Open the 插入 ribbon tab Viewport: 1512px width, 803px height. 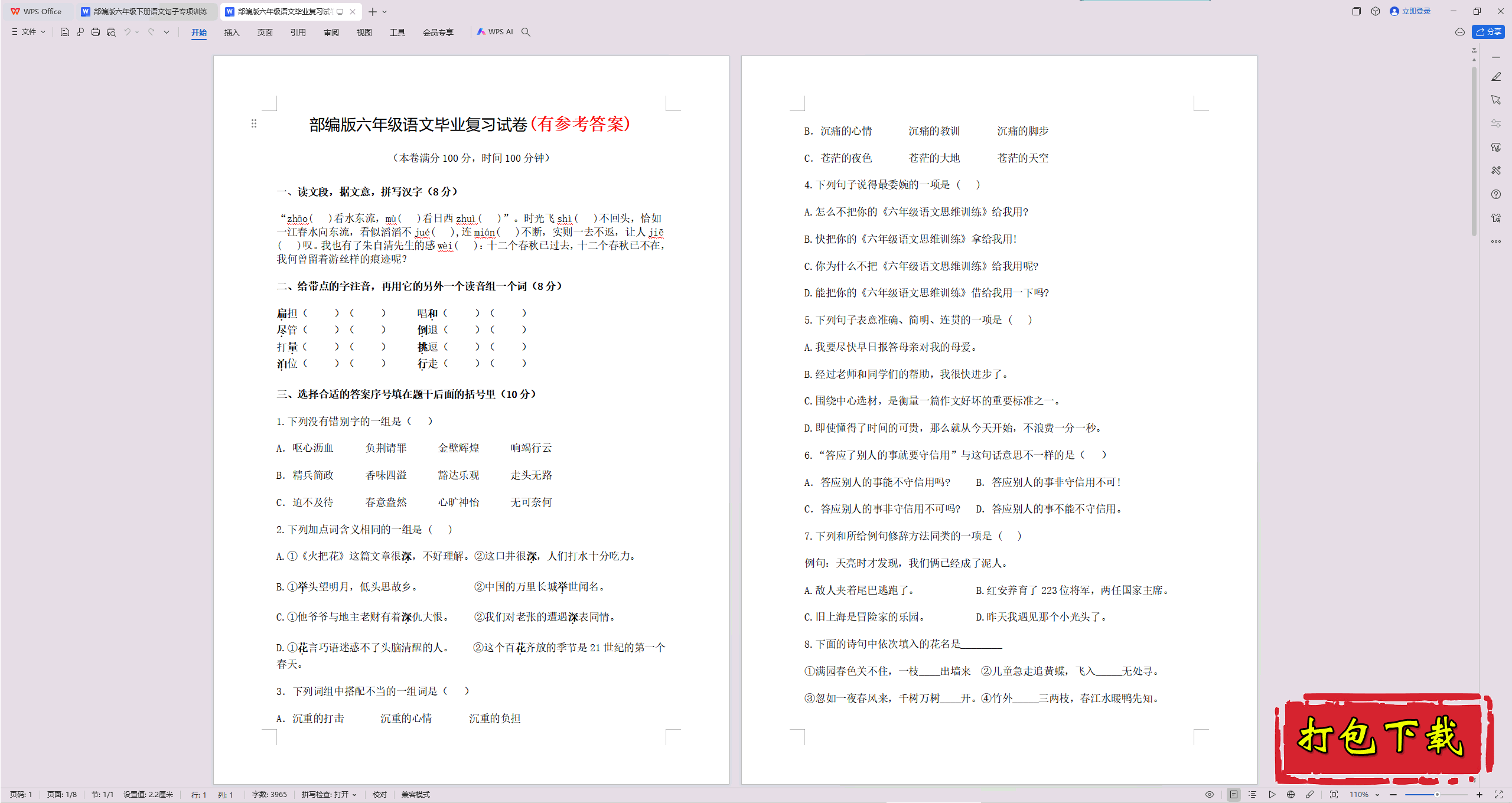click(x=232, y=32)
